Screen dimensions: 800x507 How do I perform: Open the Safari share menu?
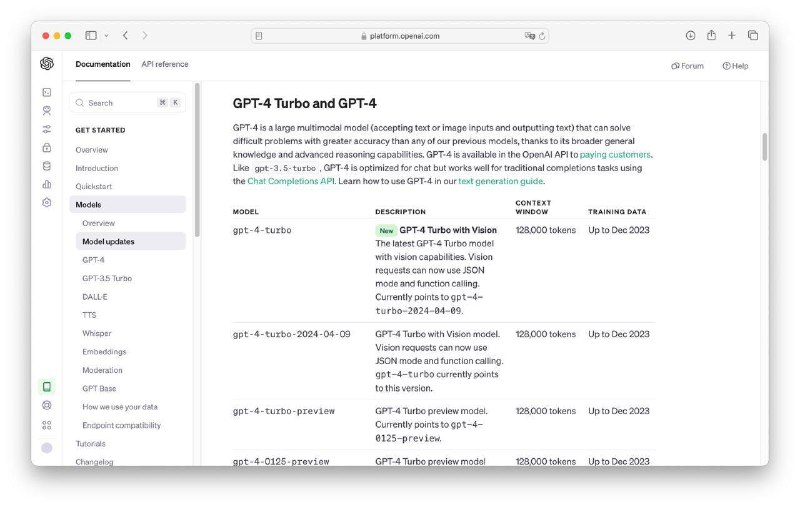711,35
